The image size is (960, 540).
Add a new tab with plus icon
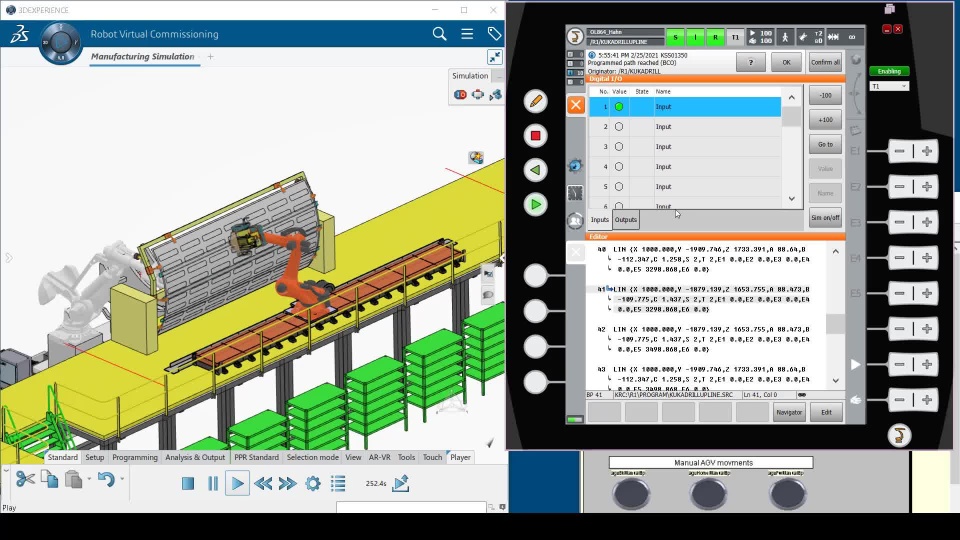[x=211, y=56]
